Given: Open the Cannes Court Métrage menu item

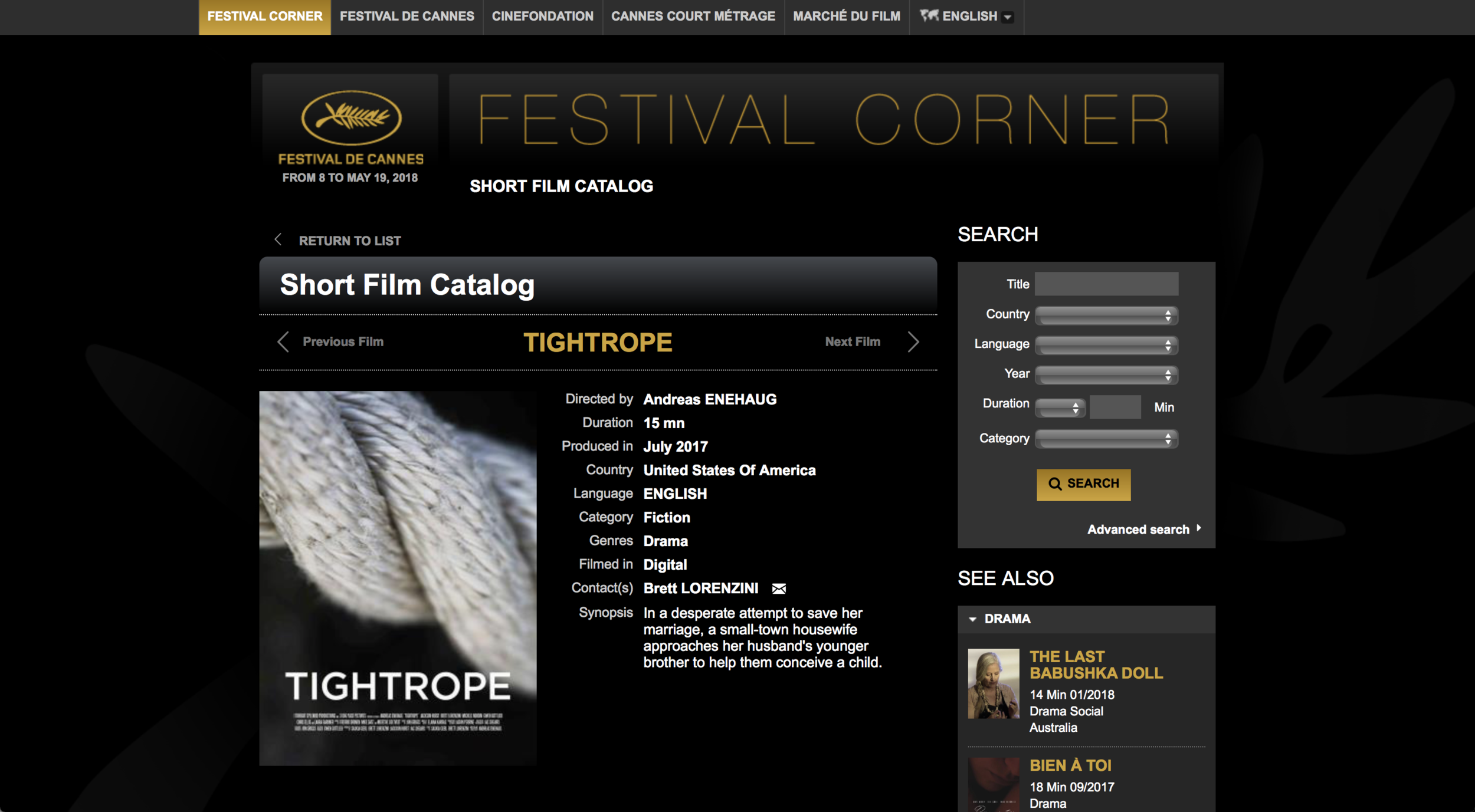Looking at the screenshot, I should tap(693, 17).
